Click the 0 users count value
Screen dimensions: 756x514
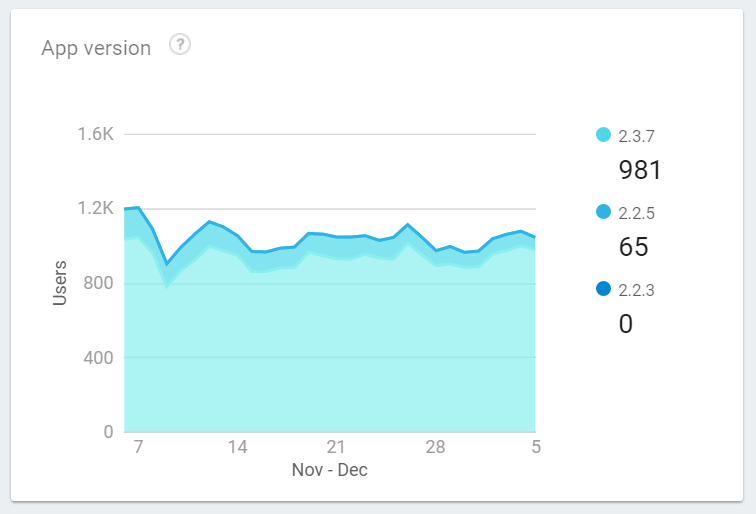[626, 324]
